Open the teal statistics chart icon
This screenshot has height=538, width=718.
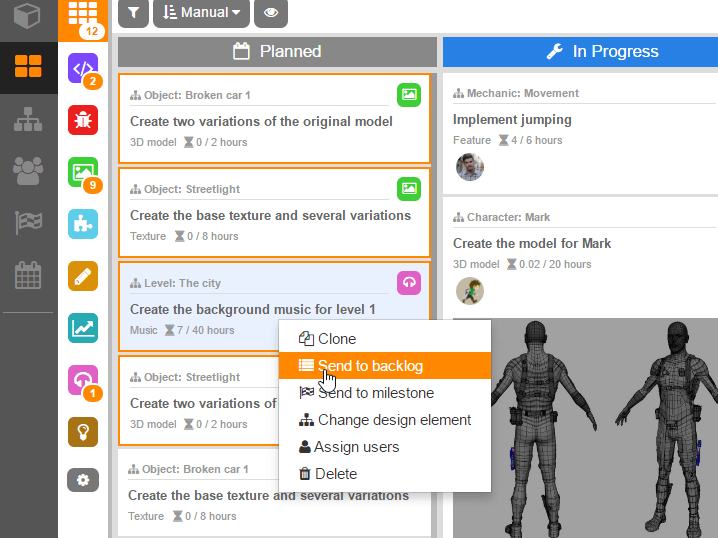pyautogui.click(x=82, y=328)
